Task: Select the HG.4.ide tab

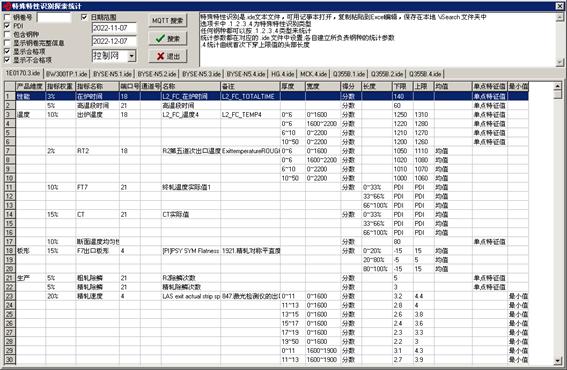Action: click(x=282, y=74)
